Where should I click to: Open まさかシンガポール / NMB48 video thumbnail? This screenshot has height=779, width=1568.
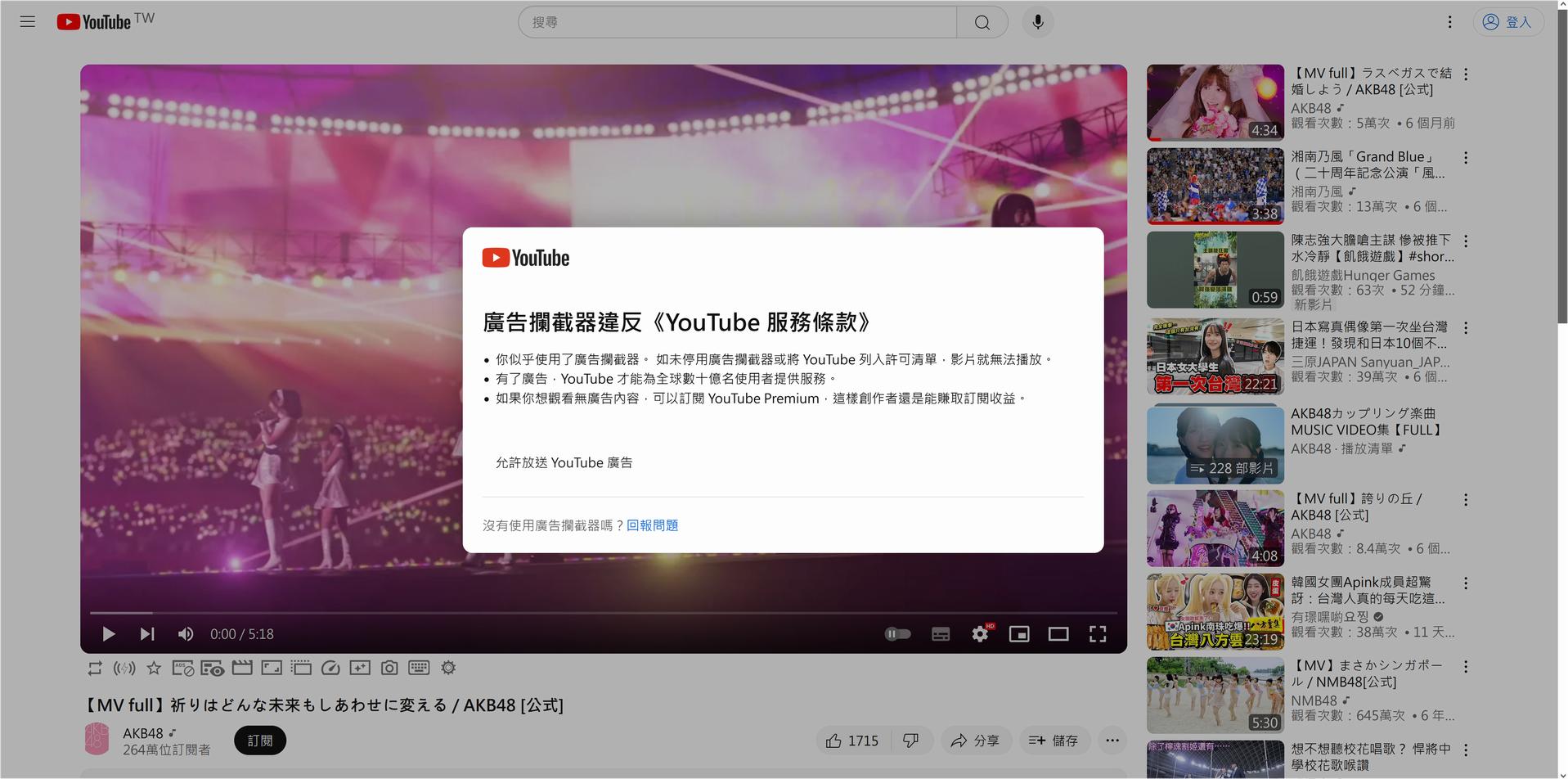[x=1215, y=696]
